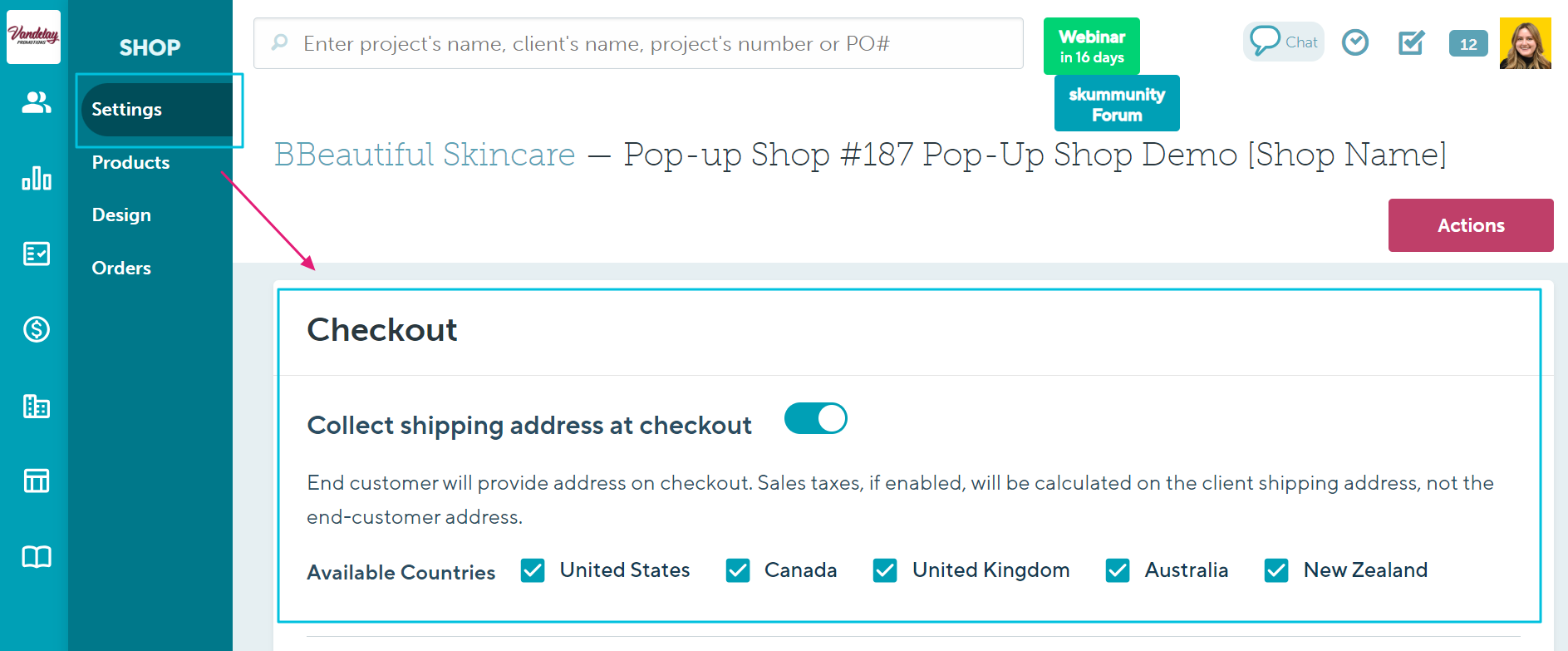Open the checklist projects icon in sidebar

[37, 254]
